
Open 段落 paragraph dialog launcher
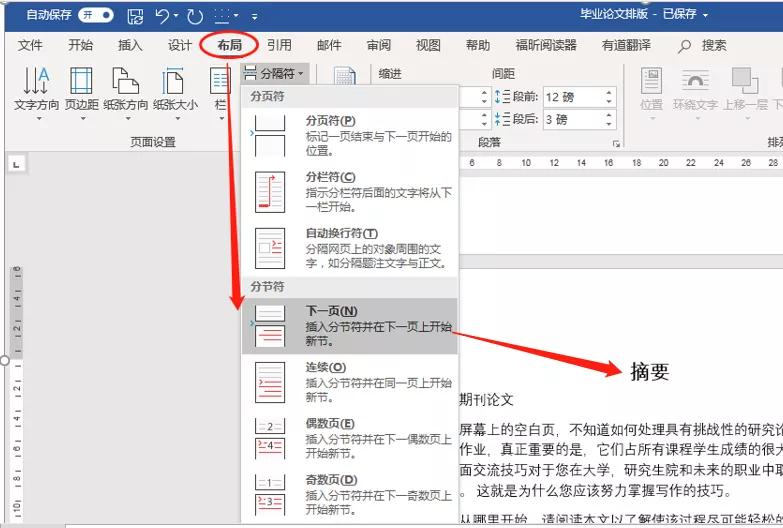click(616, 144)
